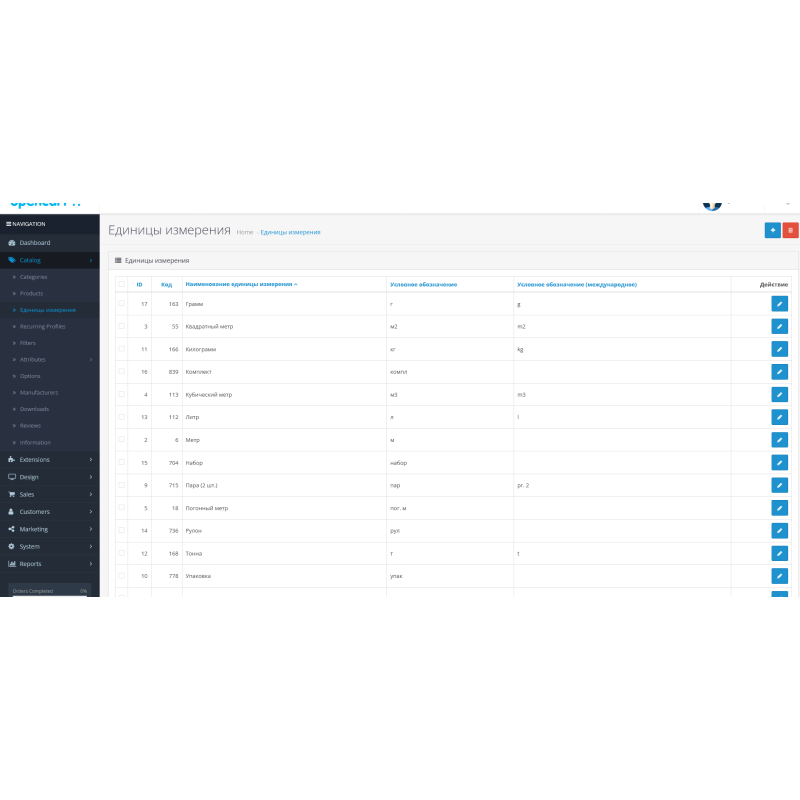Sort by the Наименование единицы измерения column
The height and width of the screenshot is (800, 800).
pos(243,283)
